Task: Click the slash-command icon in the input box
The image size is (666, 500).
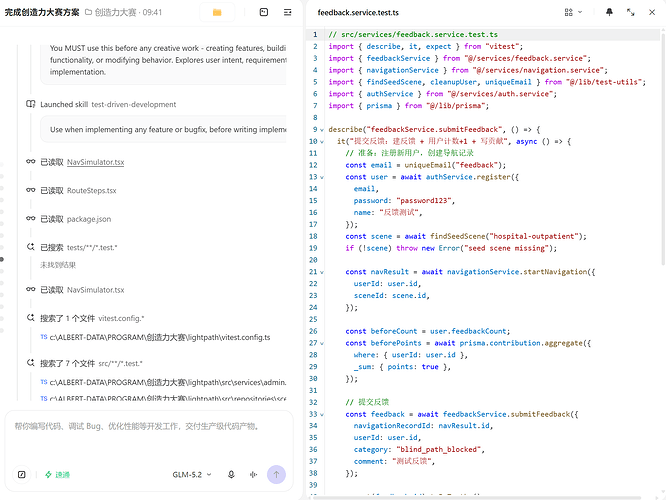Action: point(22,475)
